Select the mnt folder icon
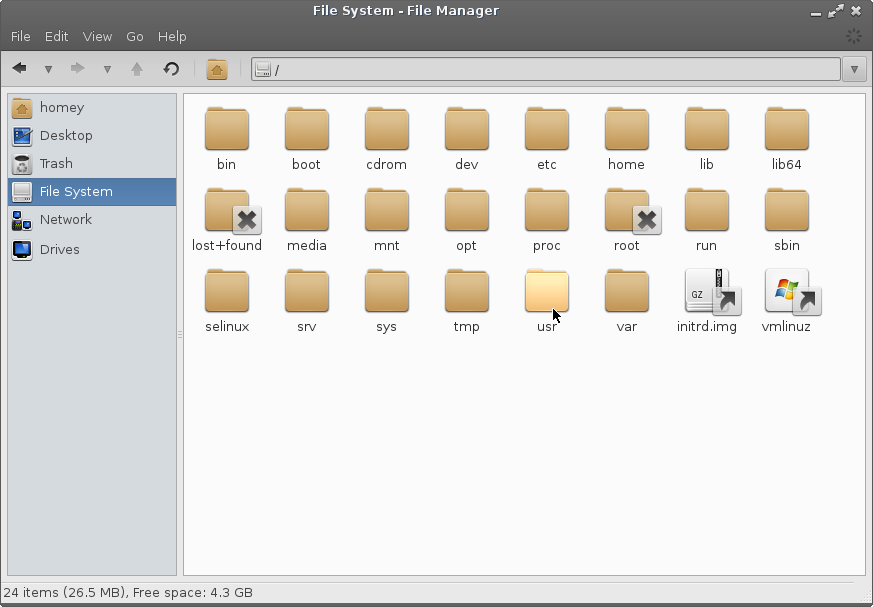Image resolution: width=873 pixels, height=607 pixels. pyautogui.click(x=387, y=210)
